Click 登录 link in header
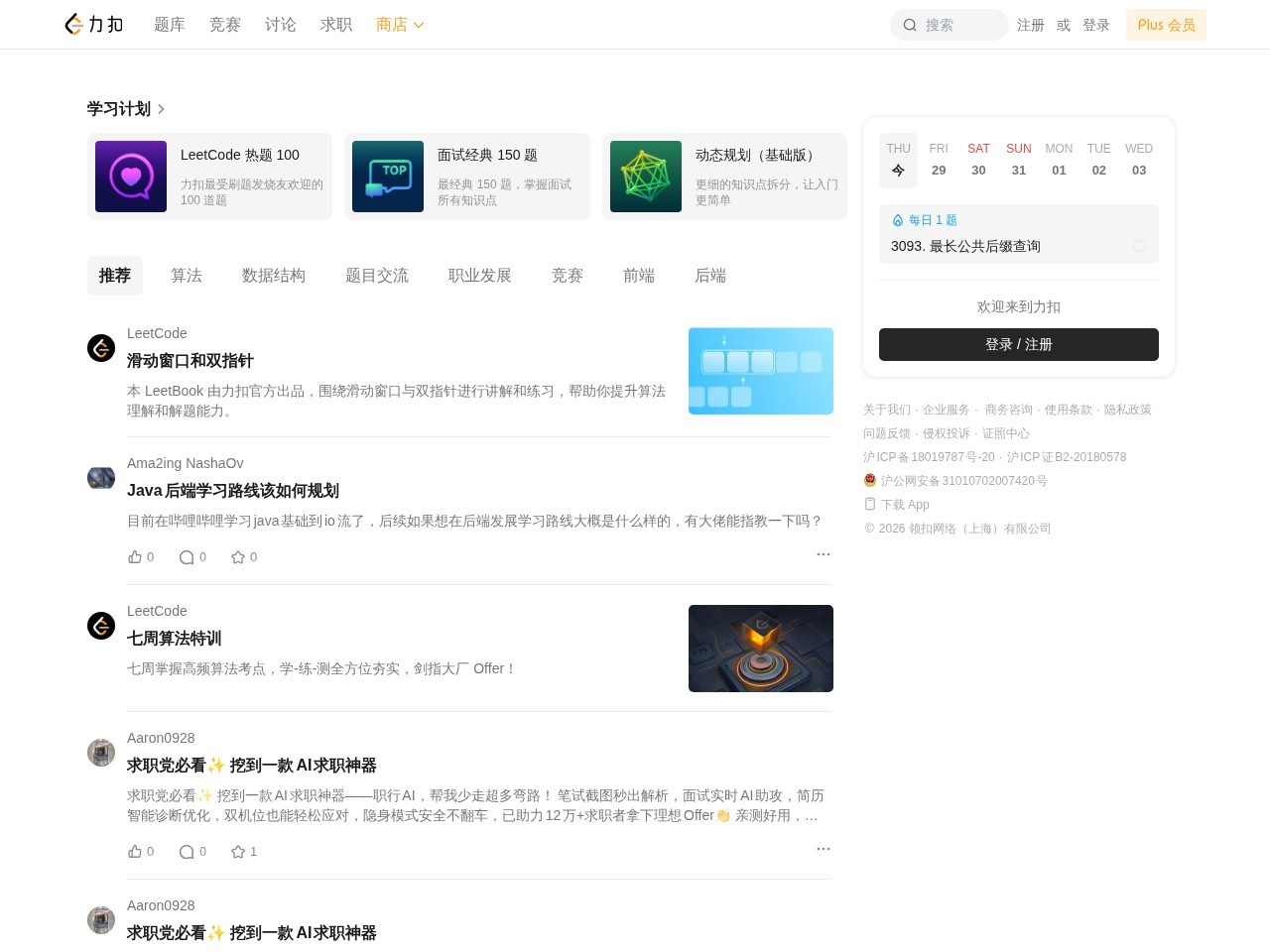1270x952 pixels. click(1096, 25)
